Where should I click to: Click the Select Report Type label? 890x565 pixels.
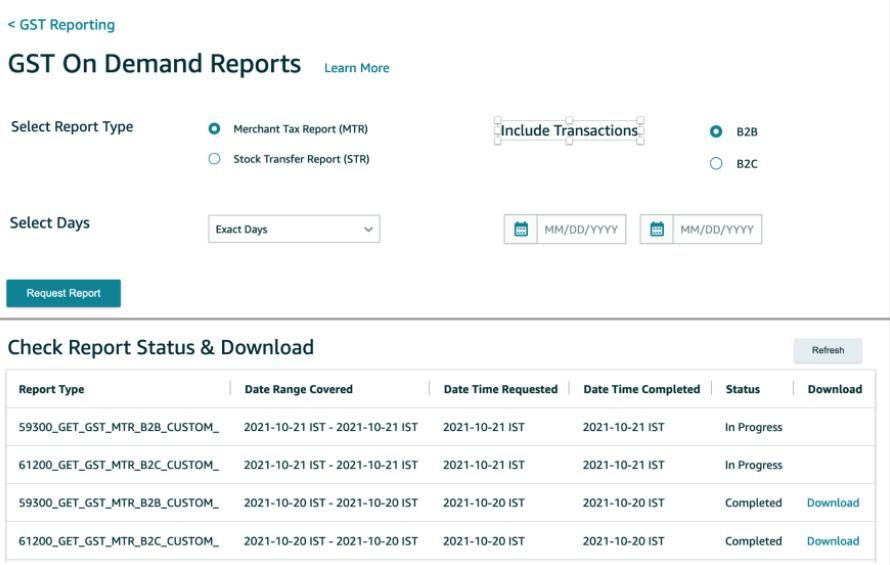click(72, 127)
